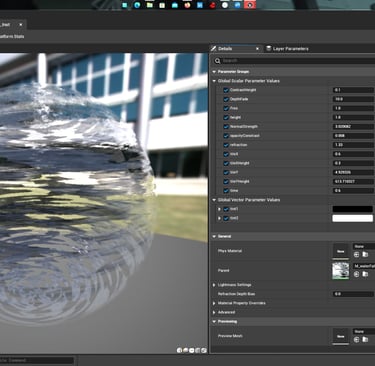
Task: Click the DepthFade value field 10.0
Action: (x=353, y=99)
